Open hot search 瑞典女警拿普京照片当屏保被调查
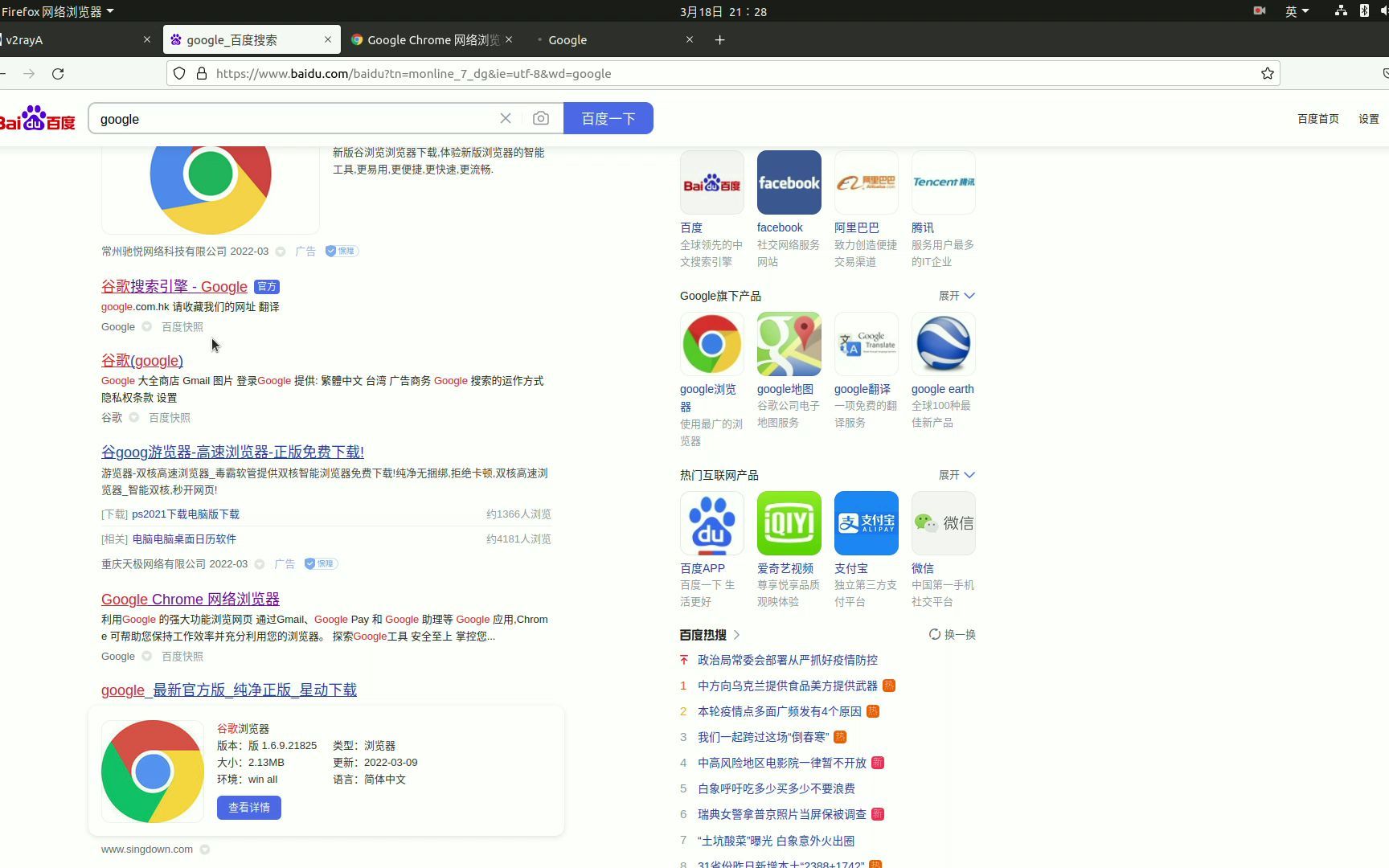This screenshot has height=868, width=1389. 782,814
